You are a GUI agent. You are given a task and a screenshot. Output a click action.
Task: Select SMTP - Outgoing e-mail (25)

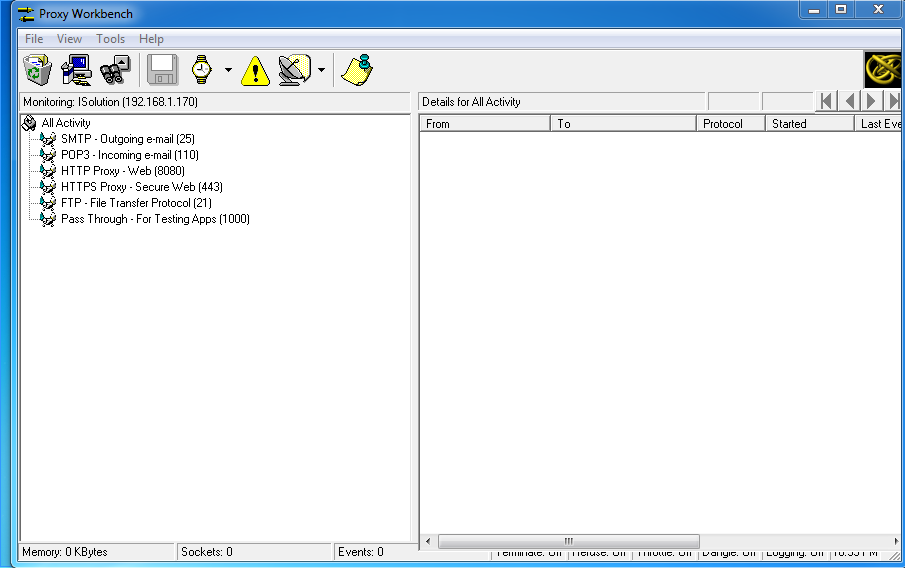click(x=128, y=139)
